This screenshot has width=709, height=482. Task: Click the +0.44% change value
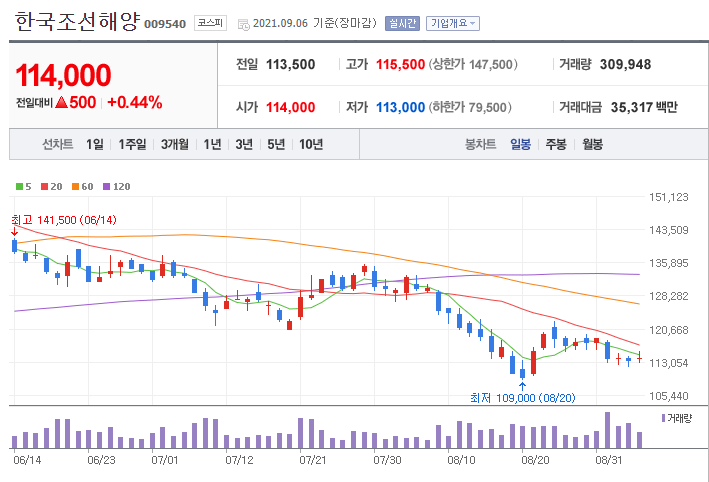click(x=135, y=103)
